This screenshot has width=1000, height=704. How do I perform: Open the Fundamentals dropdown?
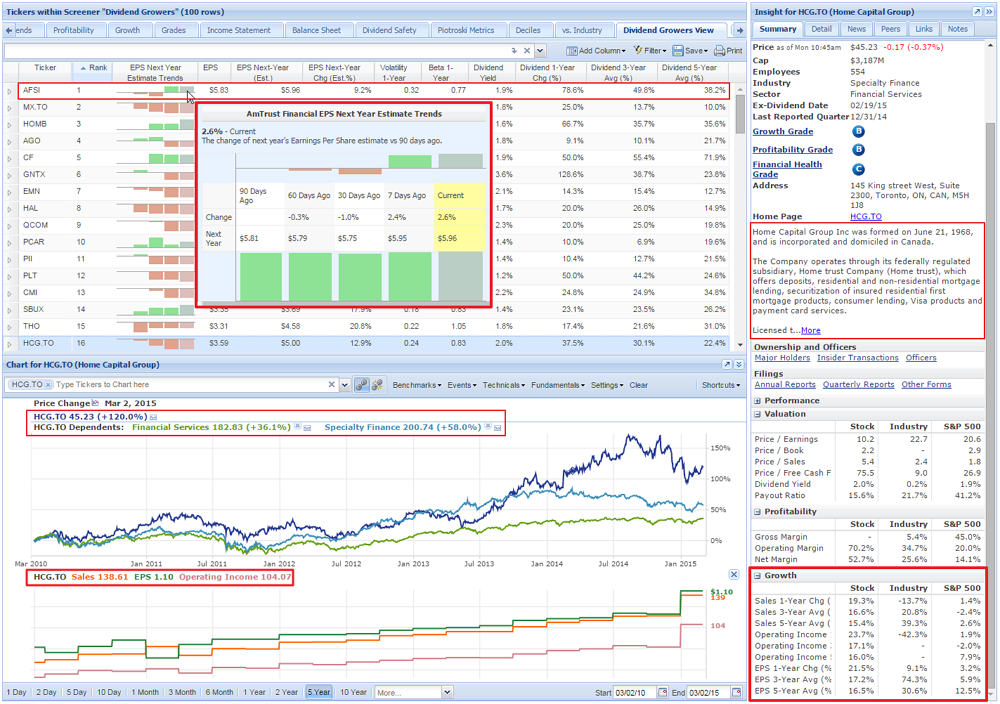tap(558, 385)
